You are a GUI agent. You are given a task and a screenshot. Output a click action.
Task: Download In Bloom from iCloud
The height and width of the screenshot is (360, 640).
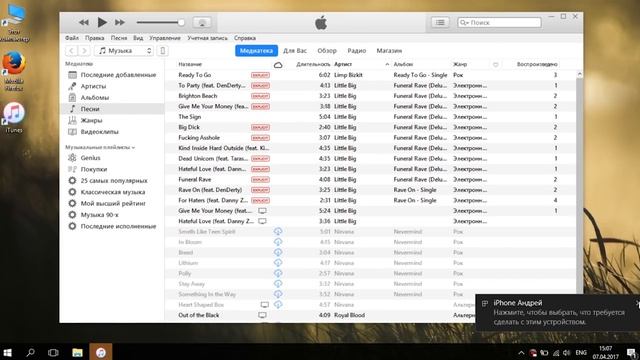pos(278,242)
